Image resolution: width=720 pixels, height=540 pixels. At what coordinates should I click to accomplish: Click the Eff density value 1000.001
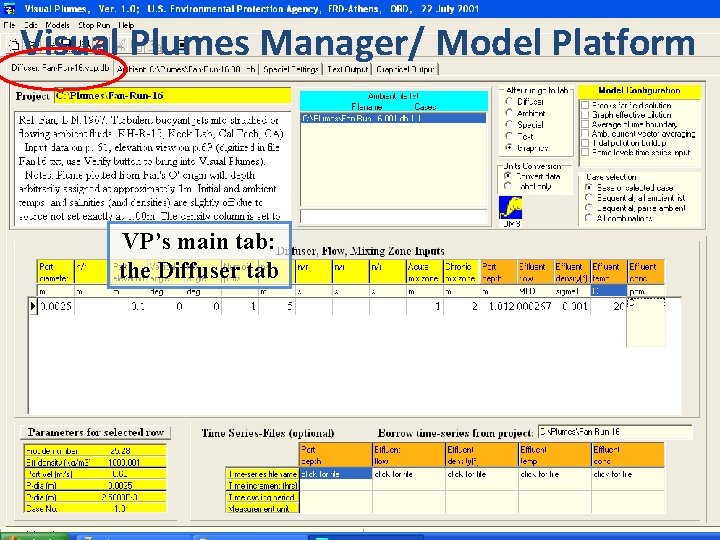[124, 462]
